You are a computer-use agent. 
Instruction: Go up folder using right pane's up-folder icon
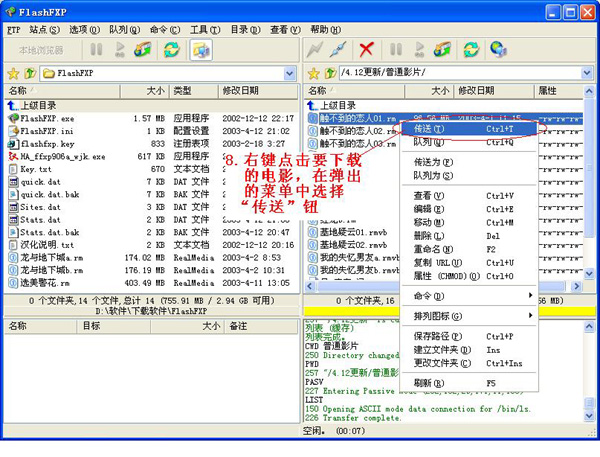coord(331,73)
